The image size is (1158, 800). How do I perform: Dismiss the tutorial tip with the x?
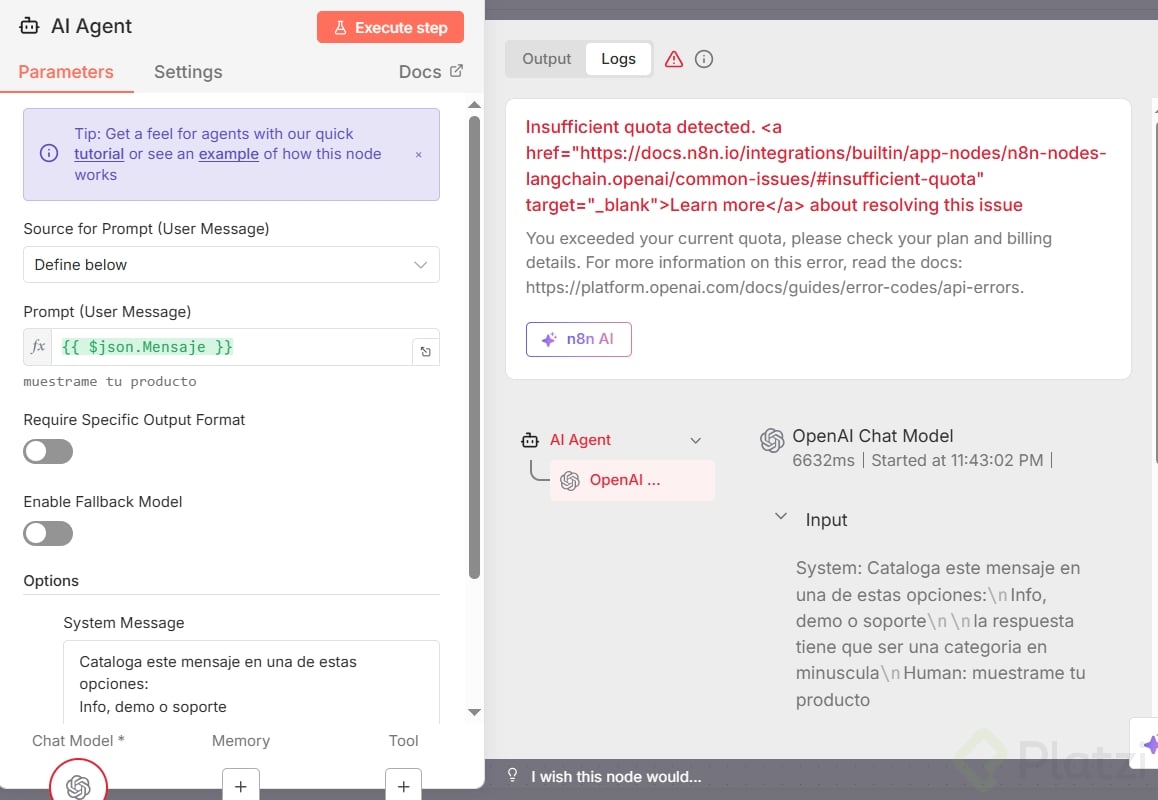tap(418, 154)
